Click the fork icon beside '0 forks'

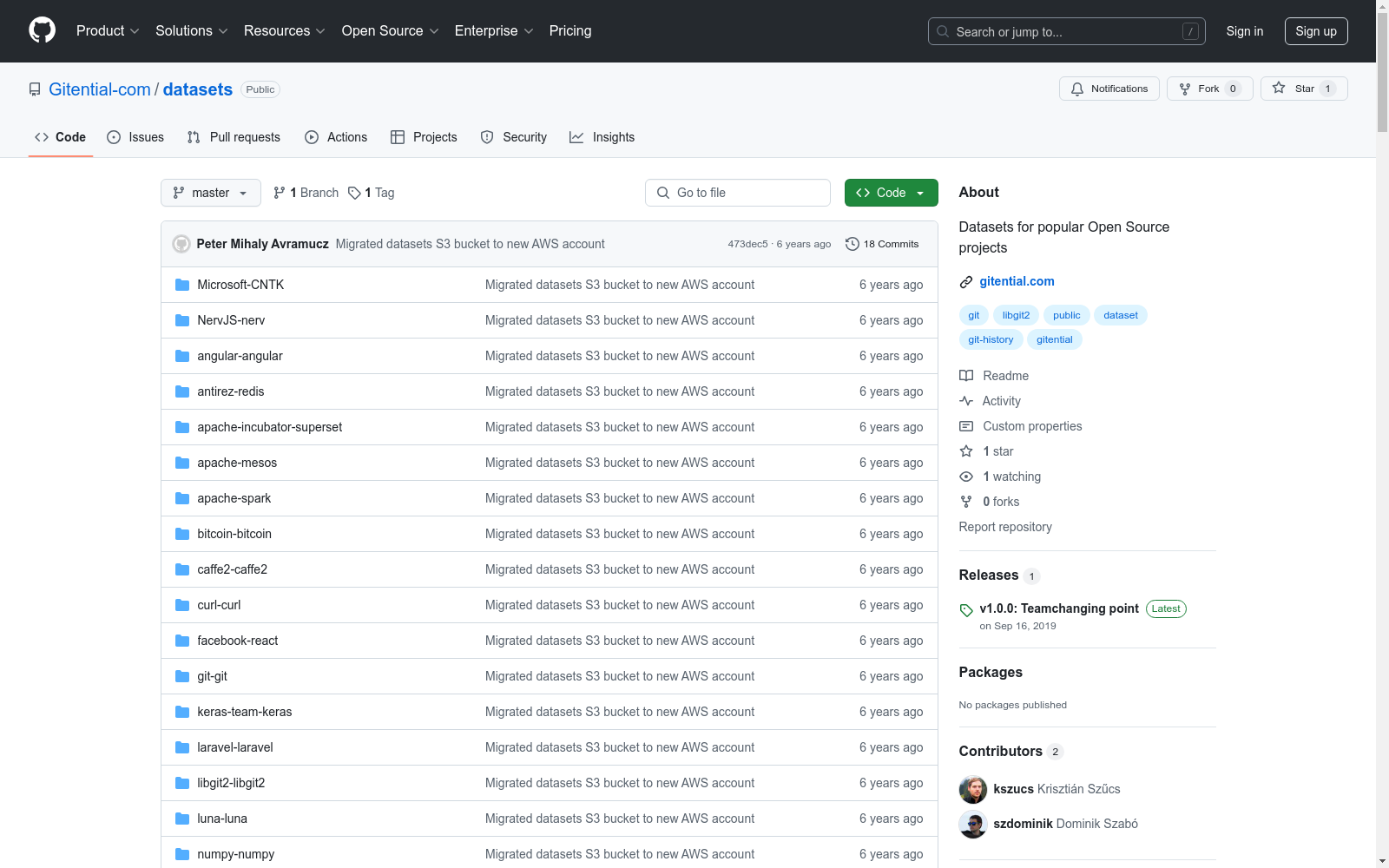(966, 502)
